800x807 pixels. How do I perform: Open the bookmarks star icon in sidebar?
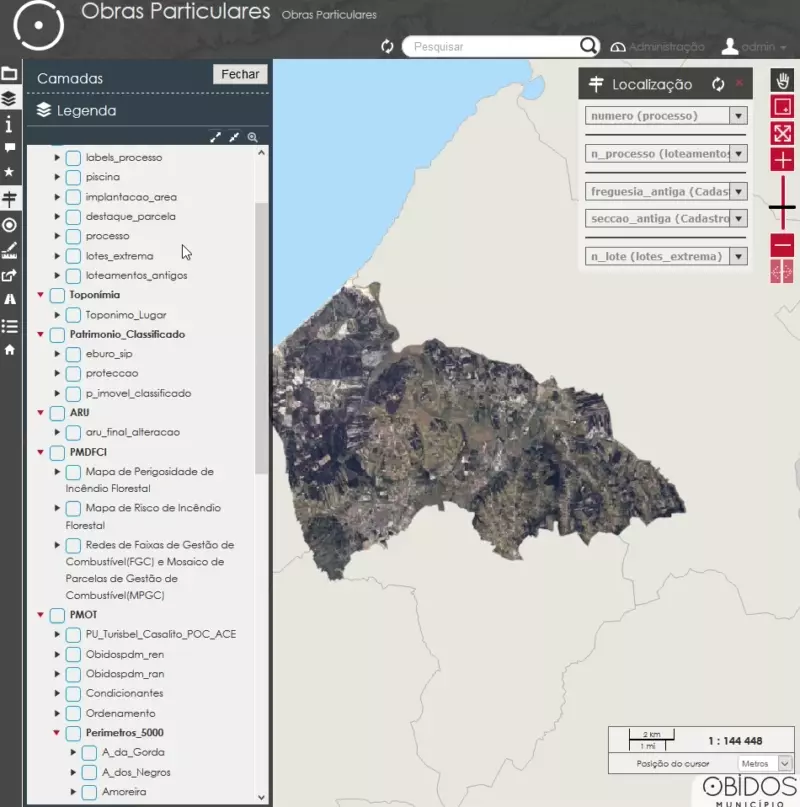10,173
